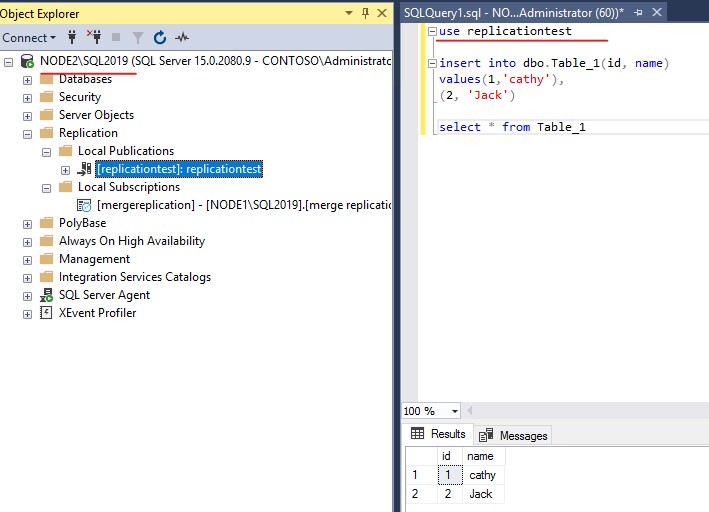Image resolution: width=709 pixels, height=512 pixels.
Task: Switch to the SQLQuery1.sql tab
Action: (513, 13)
